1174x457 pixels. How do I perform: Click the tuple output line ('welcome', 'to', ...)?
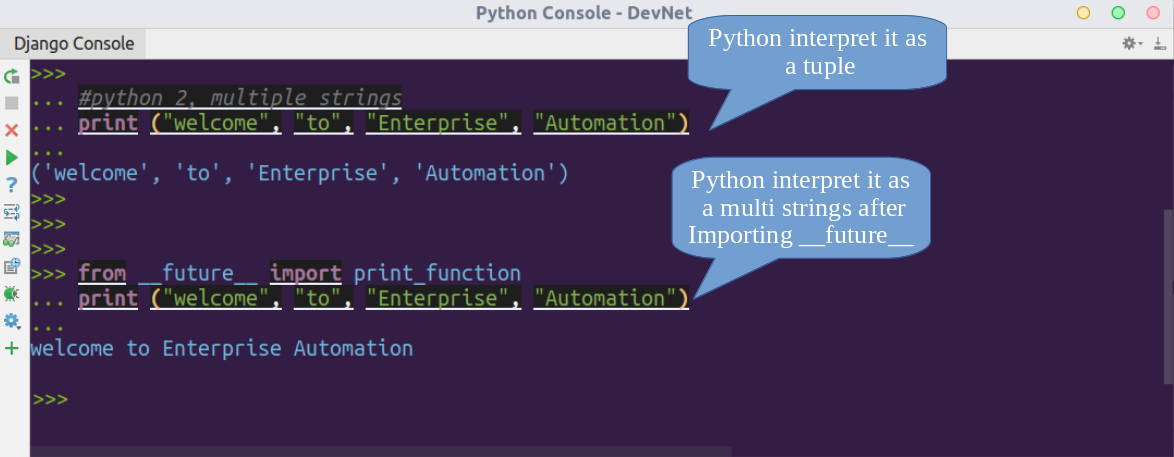coord(299,173)
